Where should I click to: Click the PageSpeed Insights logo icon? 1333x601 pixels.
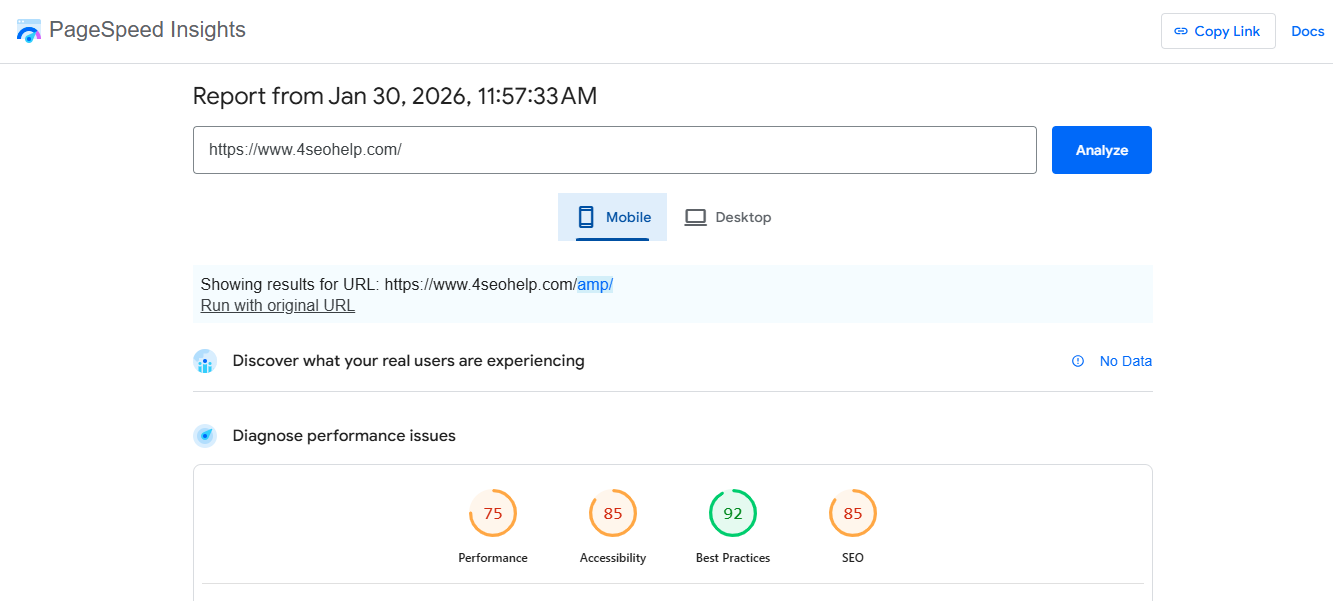[x=29, y=30]
